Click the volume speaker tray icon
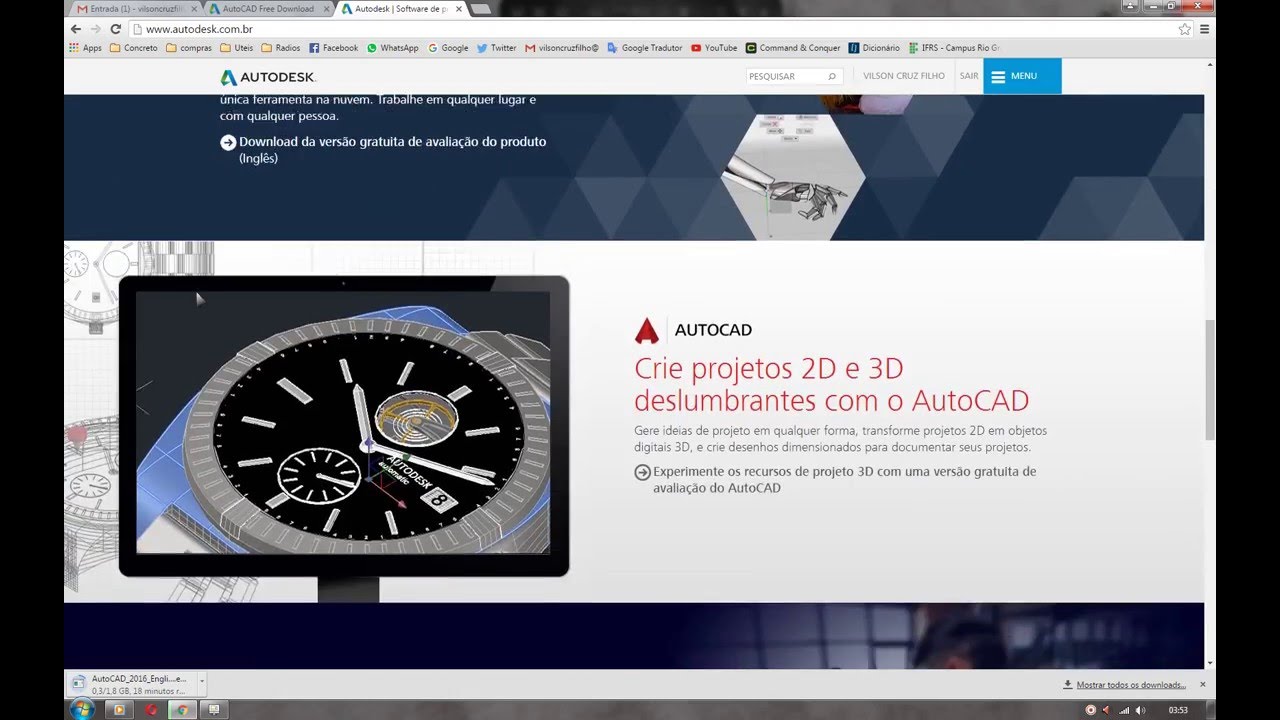This screenshot has width=1280, height=720. point(1141,710)
